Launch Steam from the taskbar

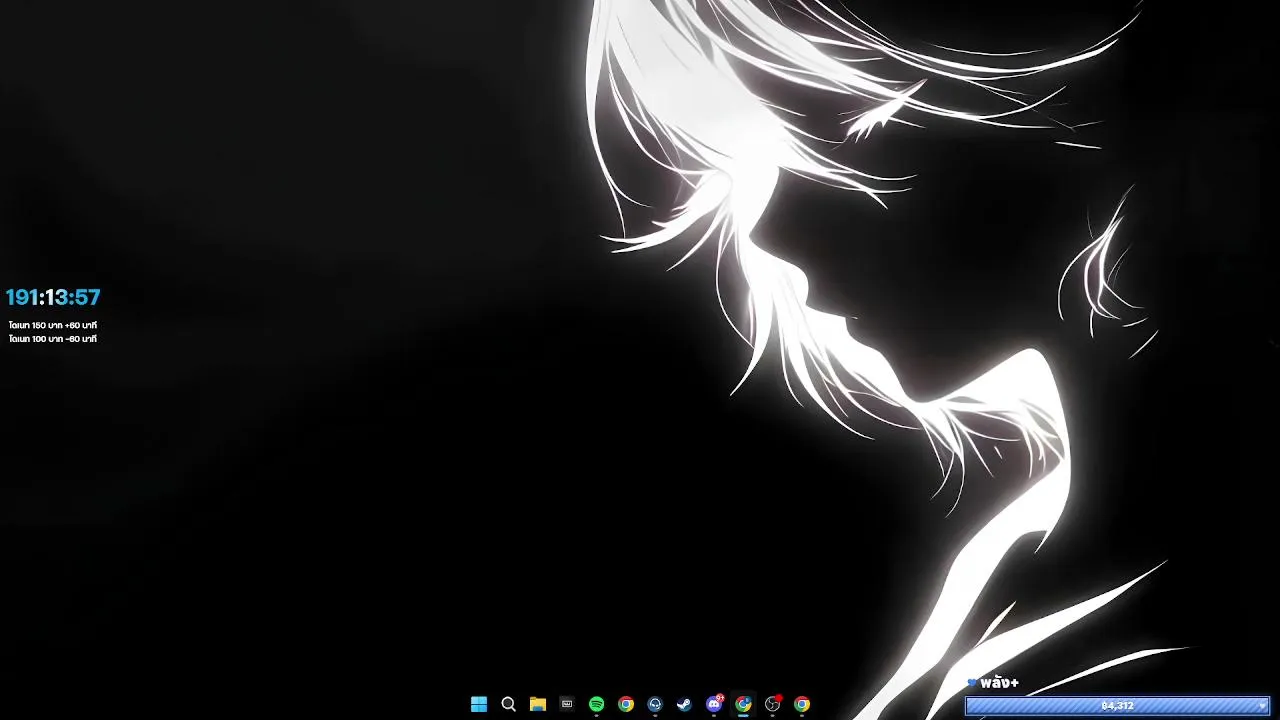684,704
